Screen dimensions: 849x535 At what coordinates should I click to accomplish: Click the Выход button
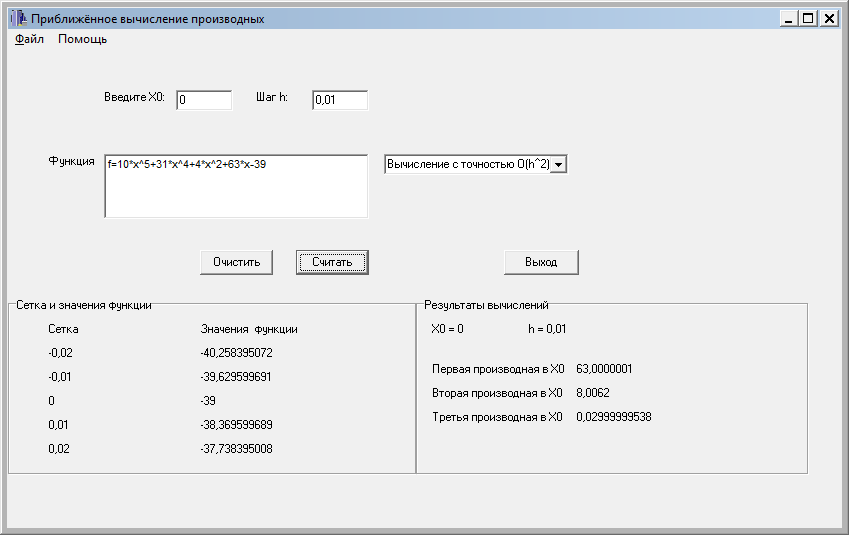click(x=541, y=262)
